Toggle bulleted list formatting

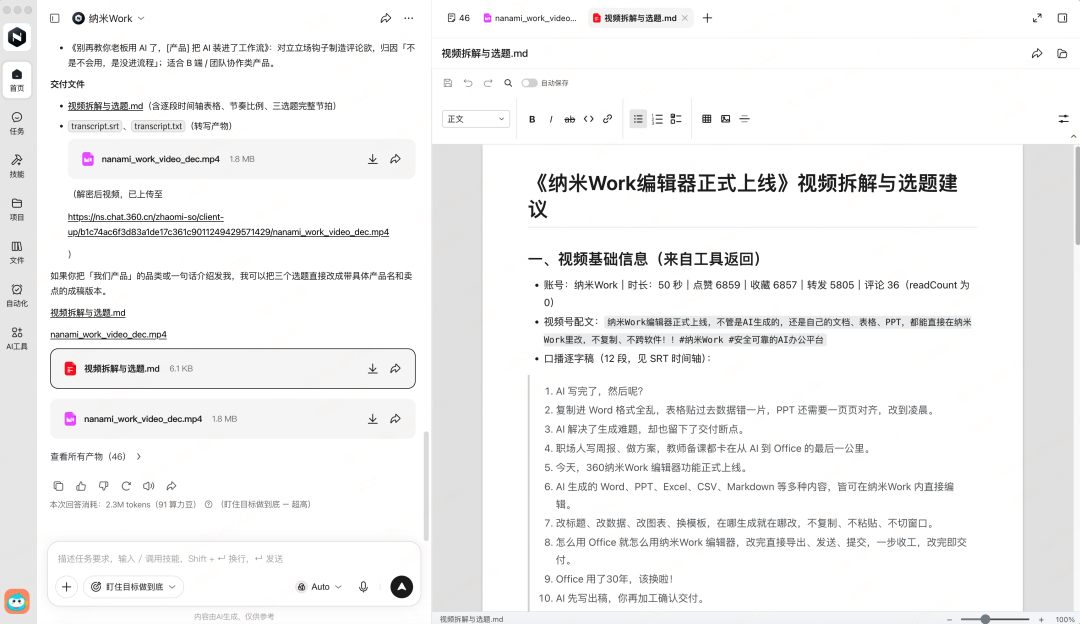click(x=638, y=119)
